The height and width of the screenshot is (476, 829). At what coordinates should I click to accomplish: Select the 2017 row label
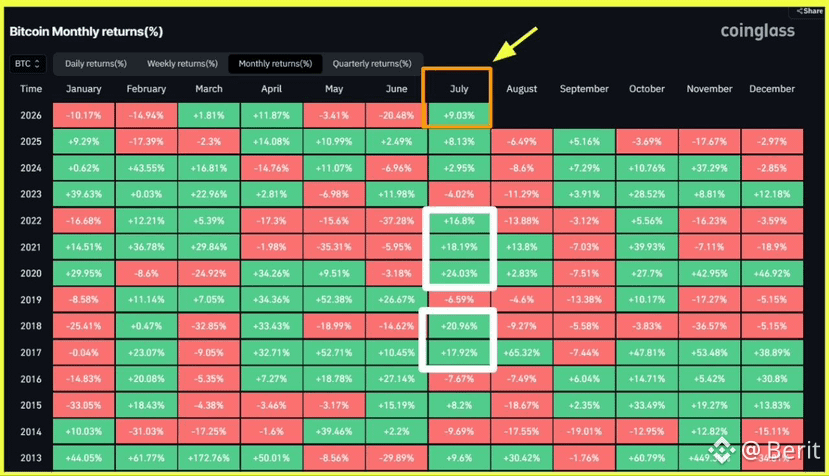pyautogui.click(x=31, y=353)
